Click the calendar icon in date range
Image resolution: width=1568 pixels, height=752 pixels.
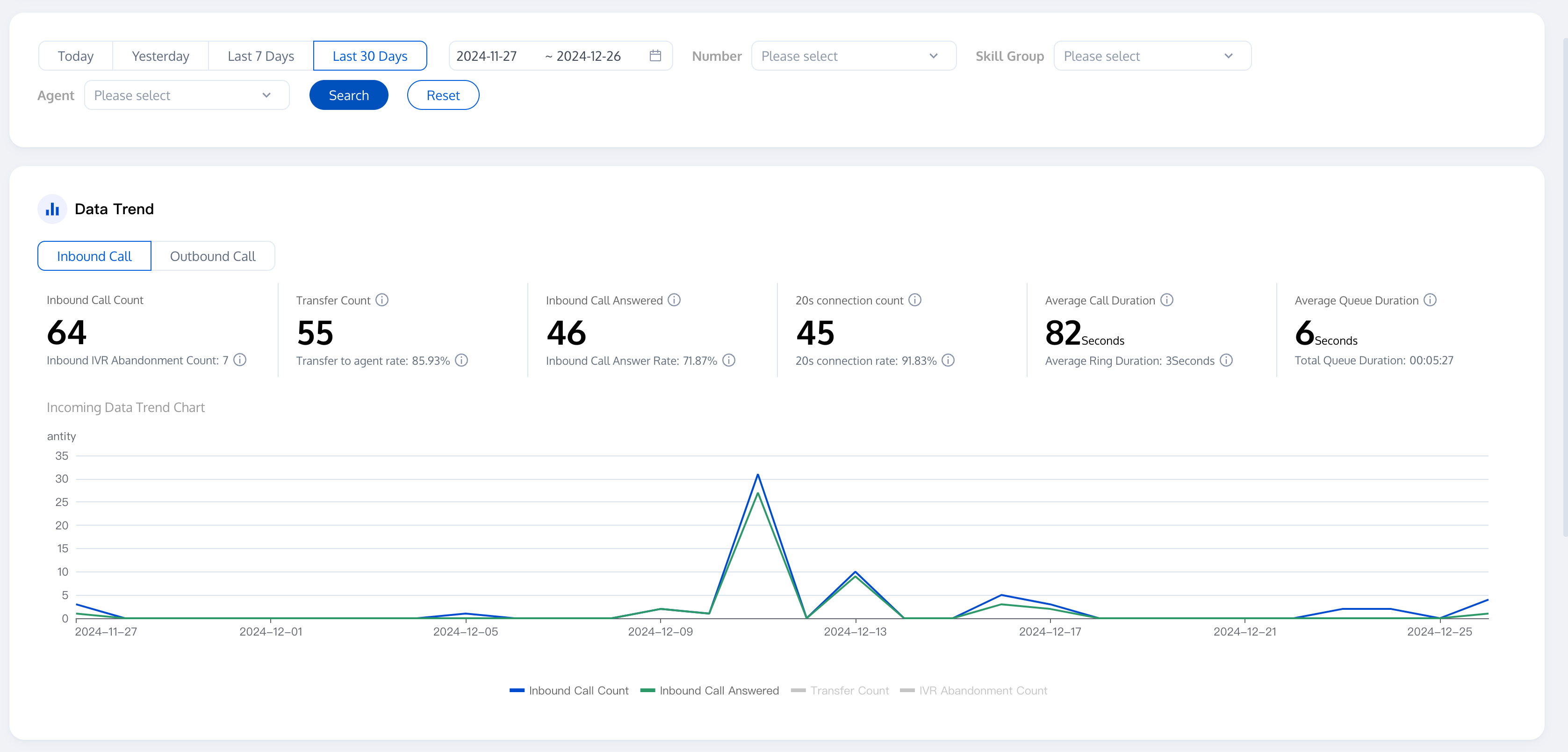point(655,56)
